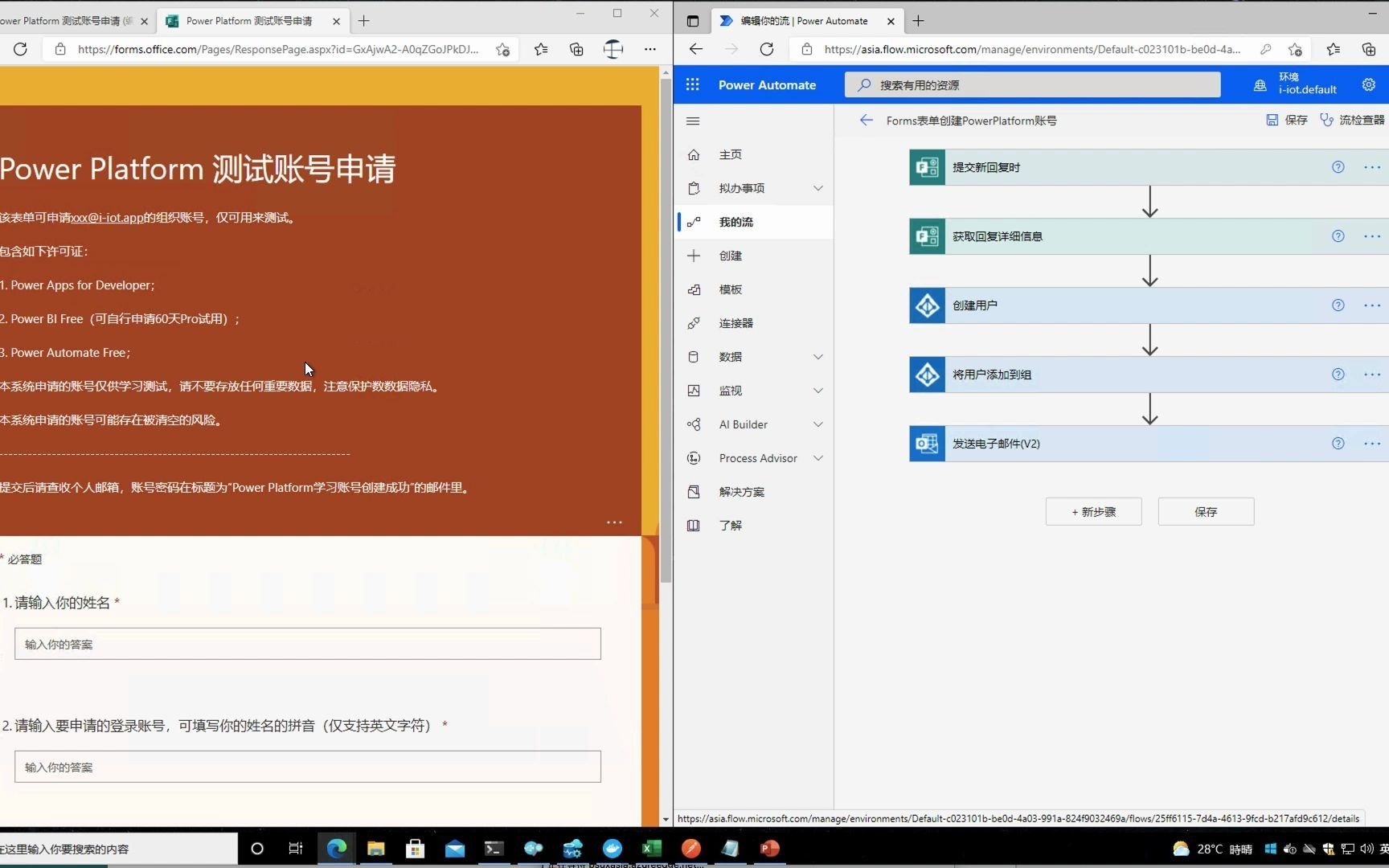Open help for the 获取回复详细信息 step
Screen dimensions: 1389x868
(x=1338, y=236)
